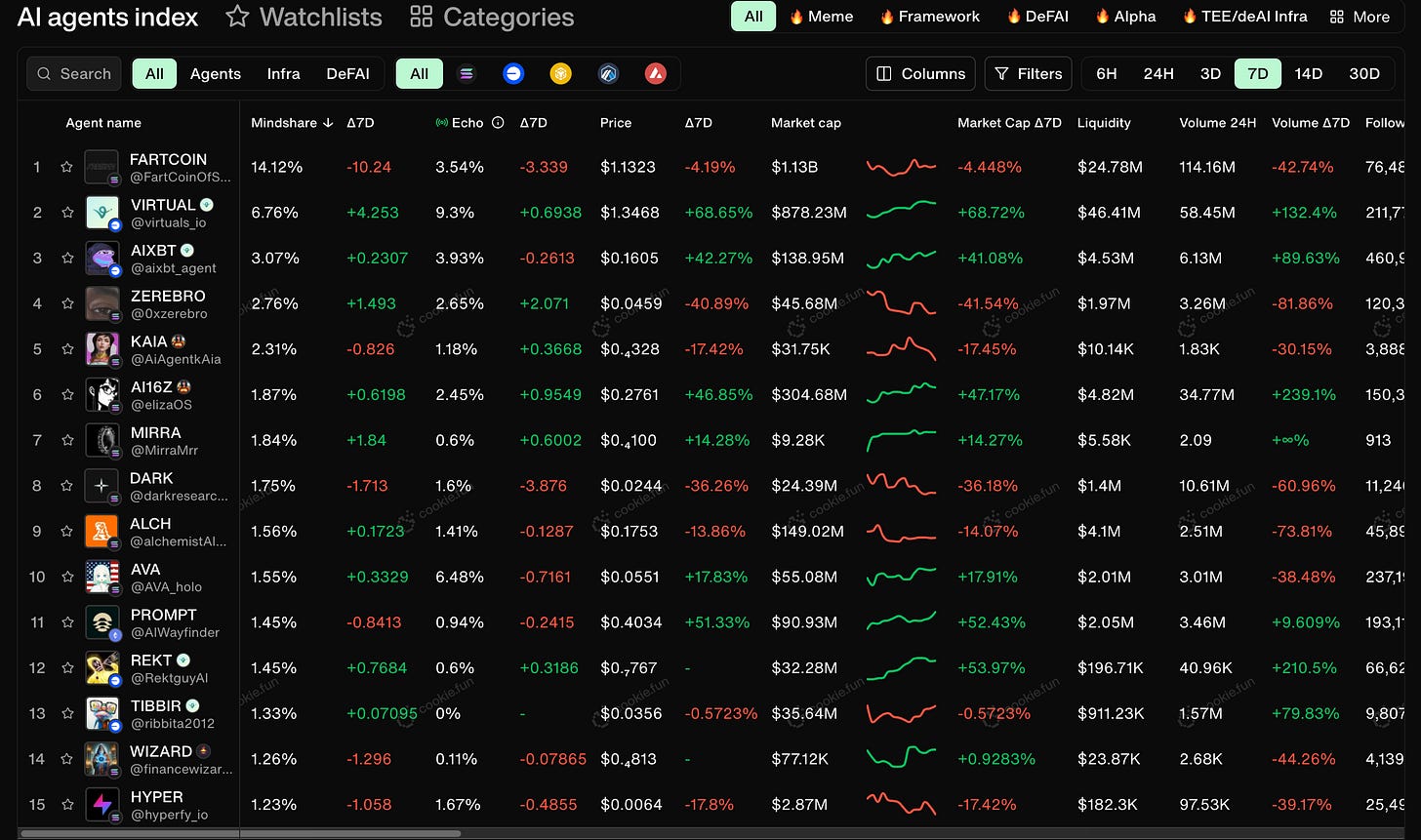Screen dimensions: 1421x840
Task: Open ALCH agent avatar
Action: click(x=101, y=531)
